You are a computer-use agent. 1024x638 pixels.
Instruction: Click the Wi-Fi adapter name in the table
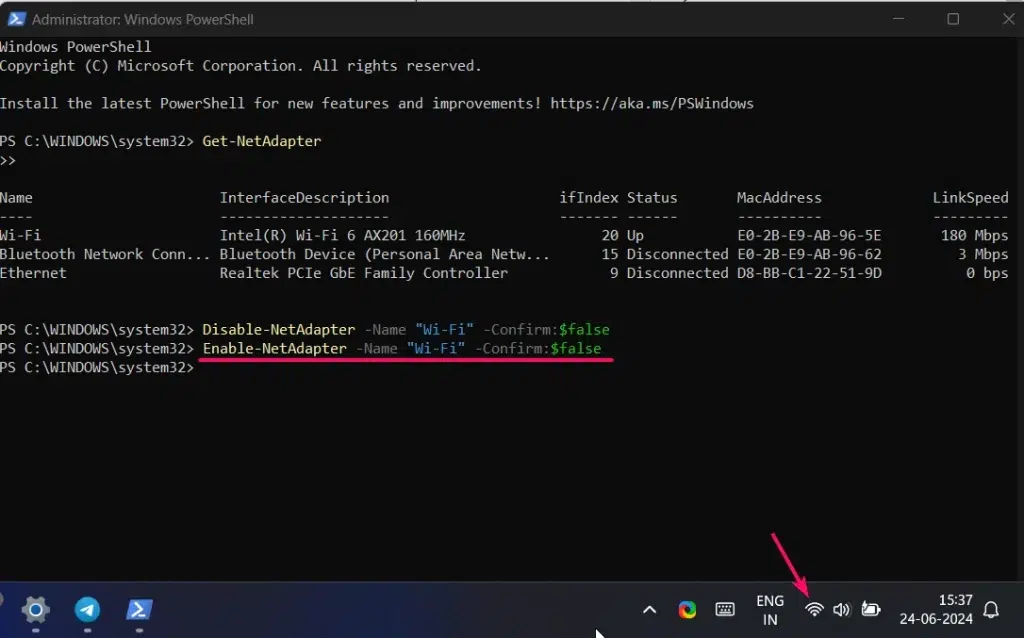pyautogui.click(x=20, y=235)
